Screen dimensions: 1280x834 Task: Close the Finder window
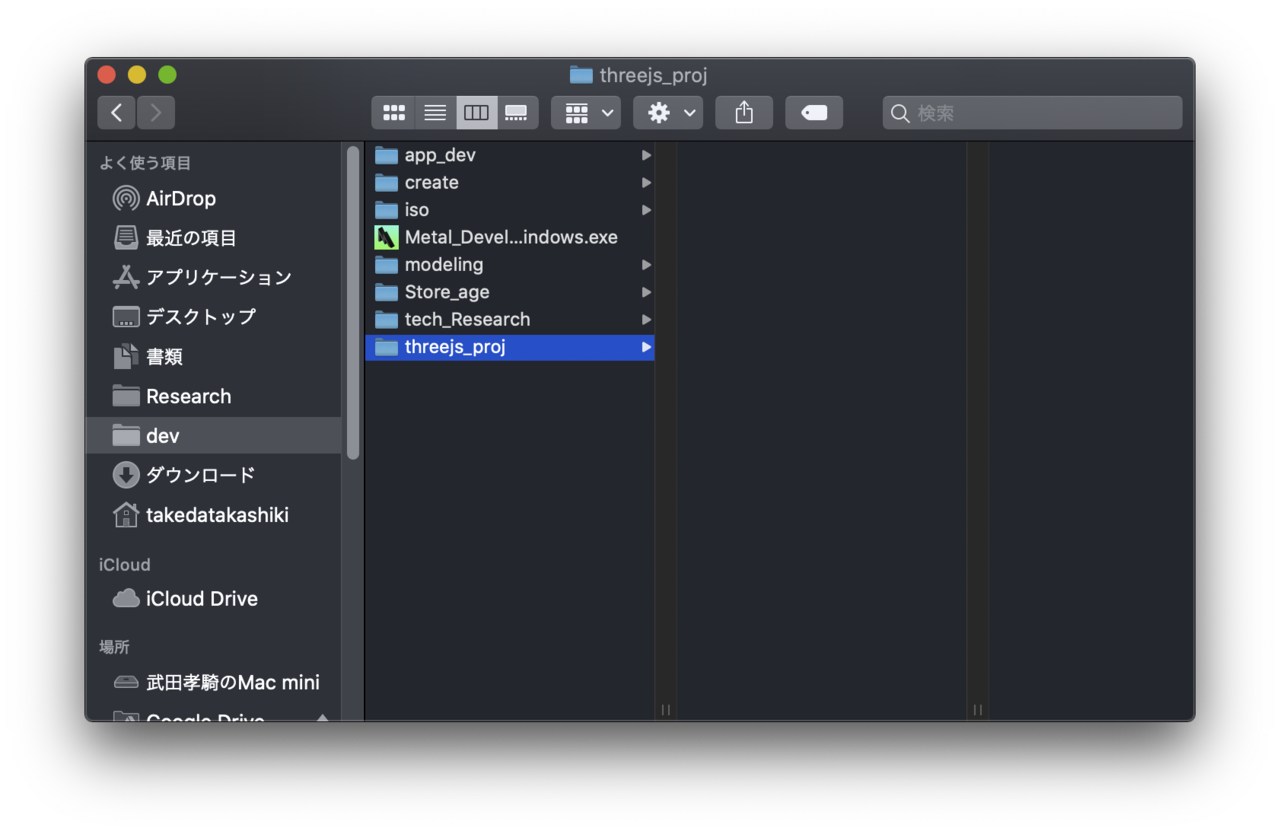[107, 75]
